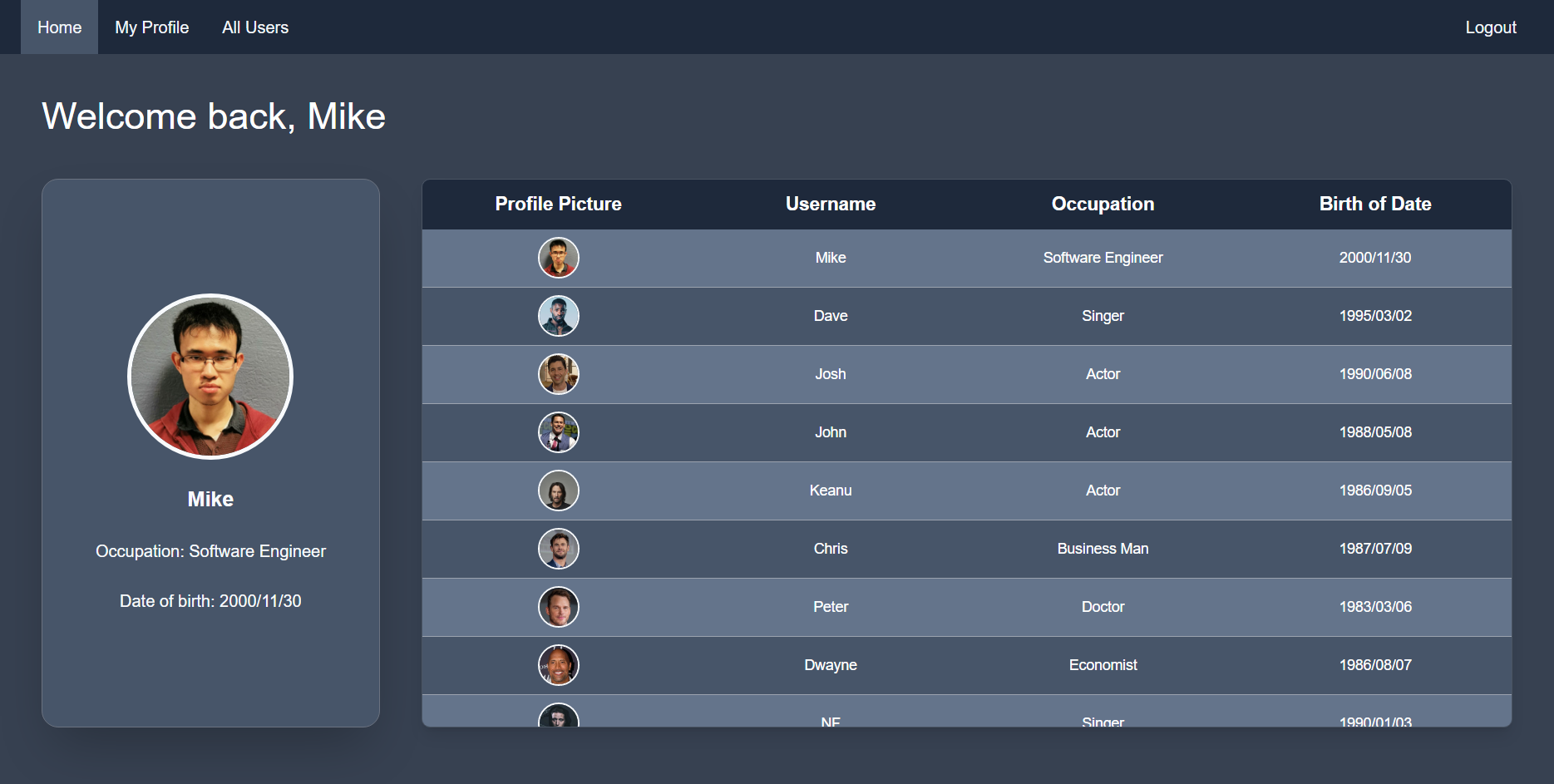
Task: Open the My Profile page
Action: pos(152,27)
